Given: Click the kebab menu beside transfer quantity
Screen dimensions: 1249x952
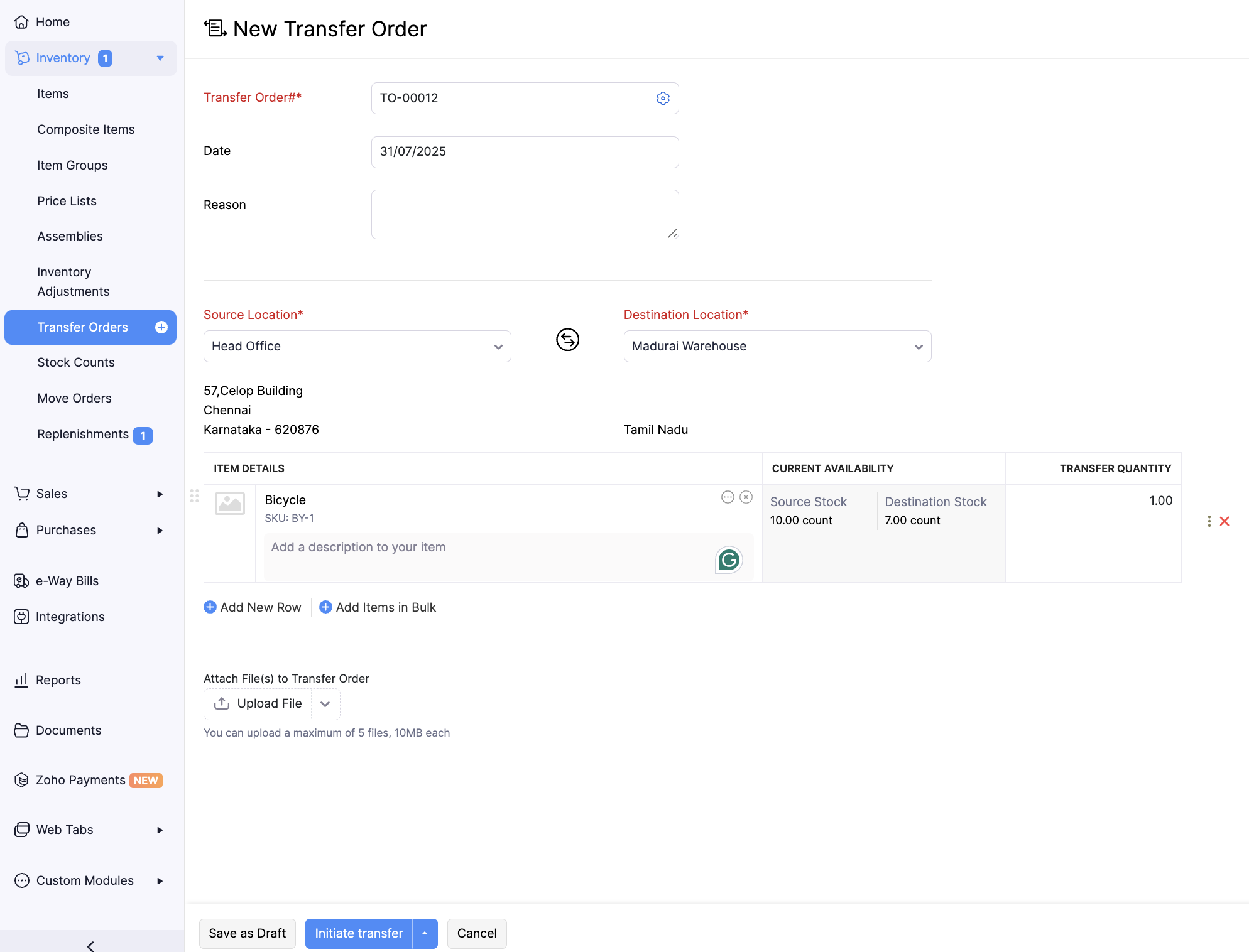Looking at the screenshot, I should [1209, 521].
